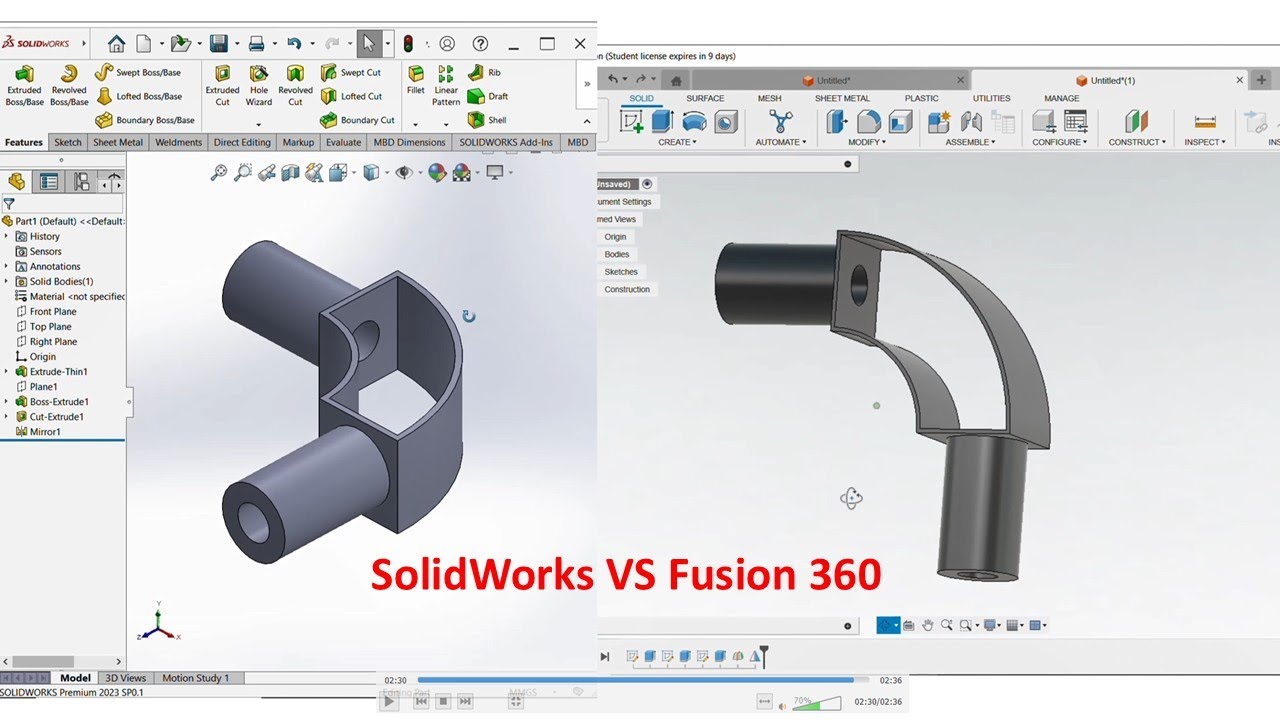The width and height of the screenshot is (1280, 720).
Task: Click Fusion 360 Fillet icon
Action: [869, 122]
